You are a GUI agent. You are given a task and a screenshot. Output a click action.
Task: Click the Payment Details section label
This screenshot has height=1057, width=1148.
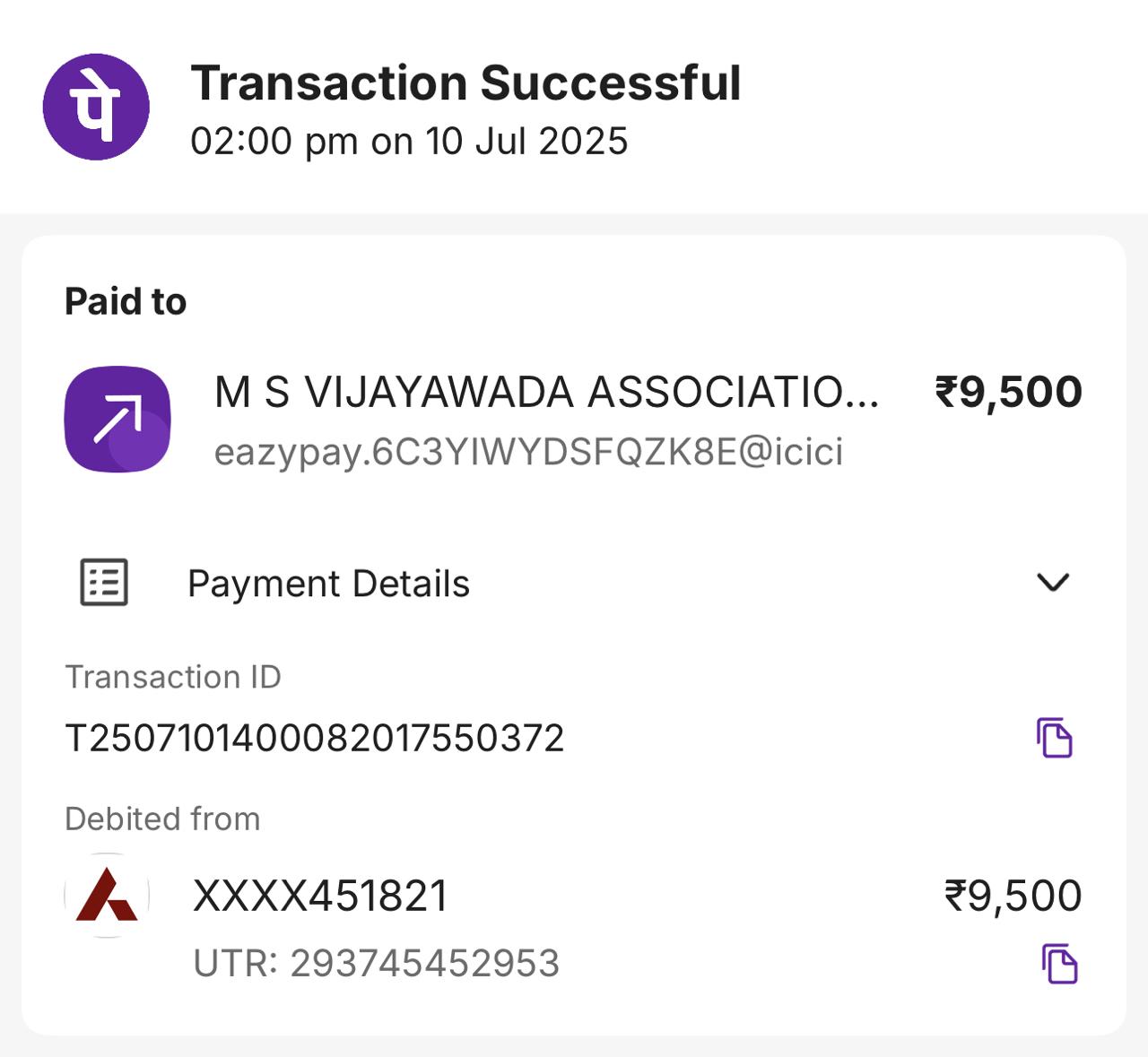(328, 584)
